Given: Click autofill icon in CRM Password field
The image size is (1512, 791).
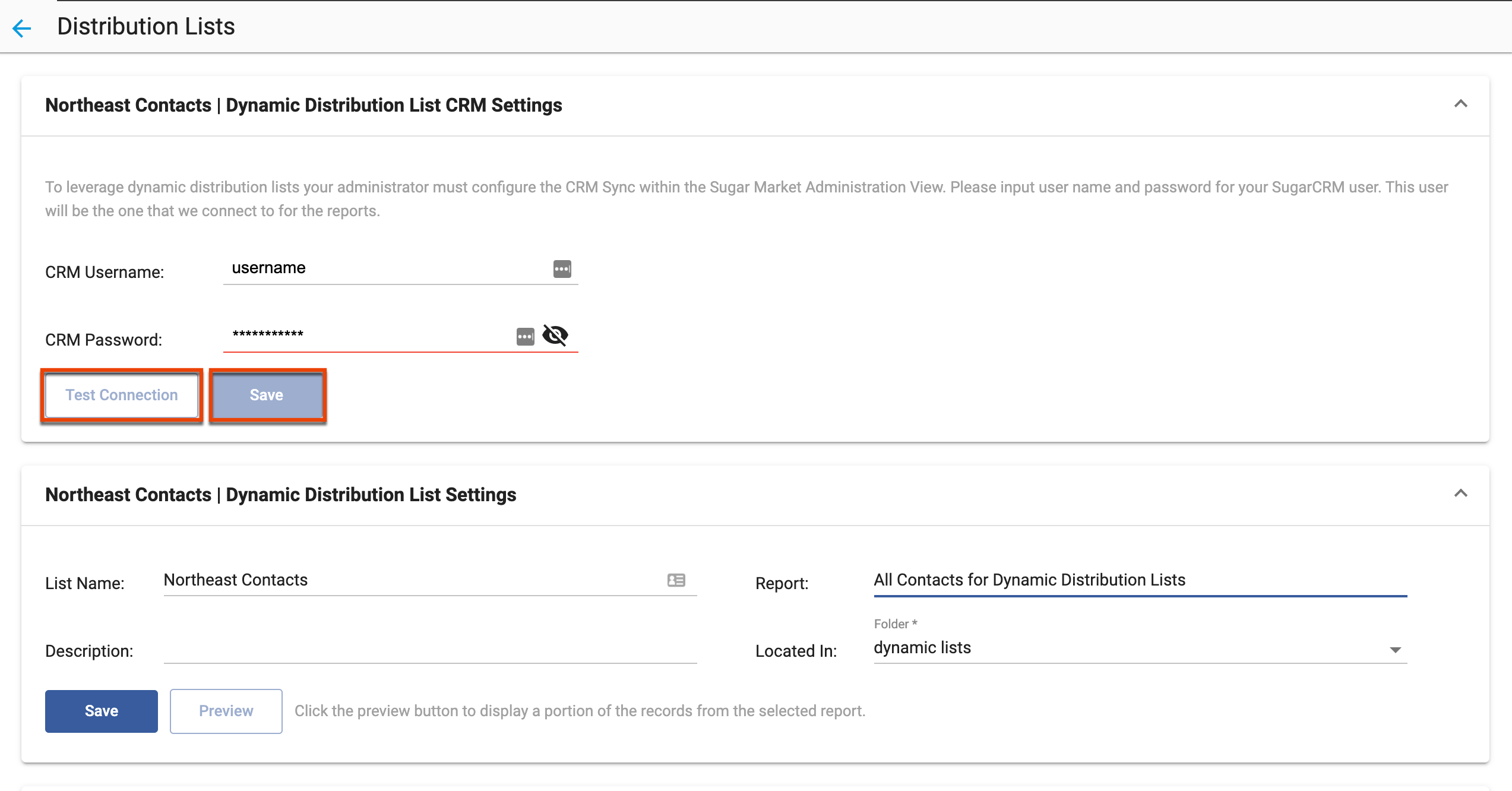Looking at the screenshot, I should 525,337.
